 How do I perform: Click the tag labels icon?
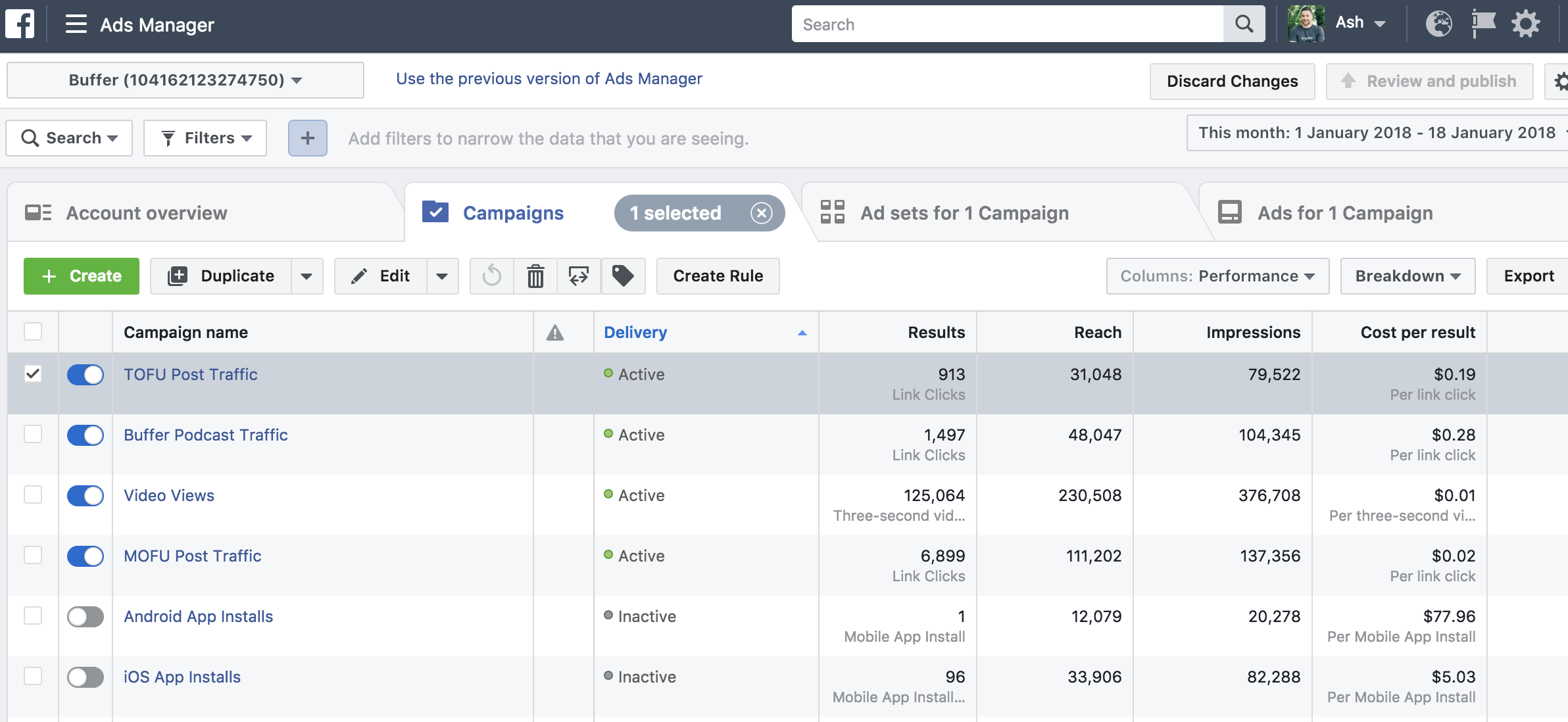623,276
